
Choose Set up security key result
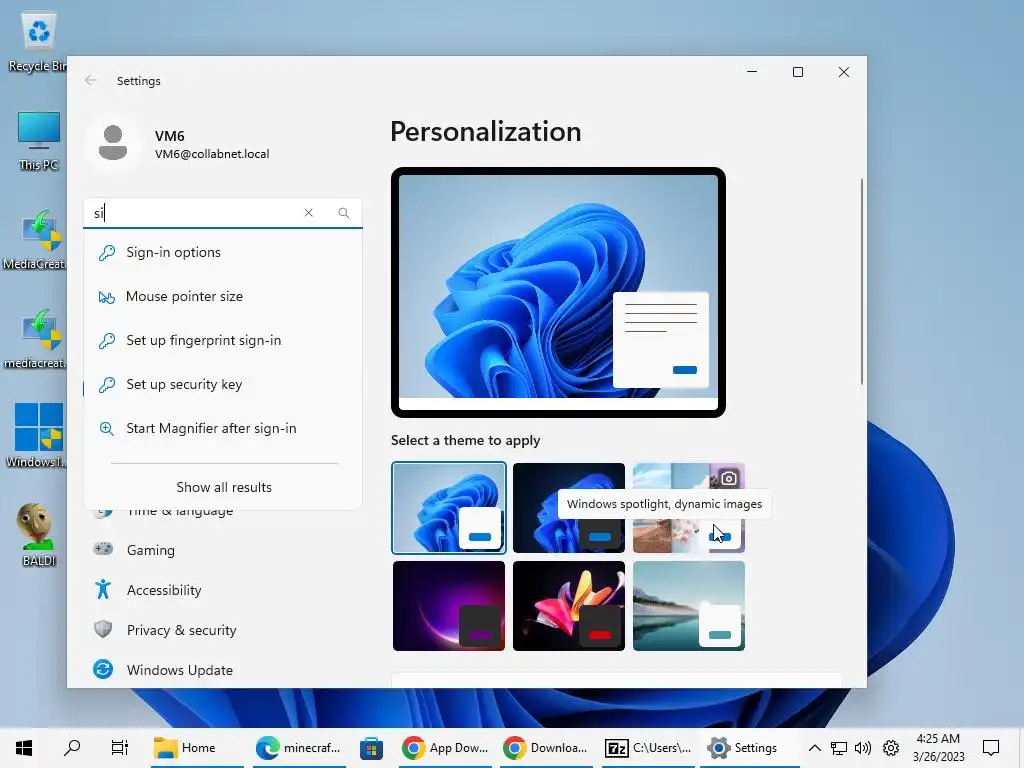pos(223,385)
